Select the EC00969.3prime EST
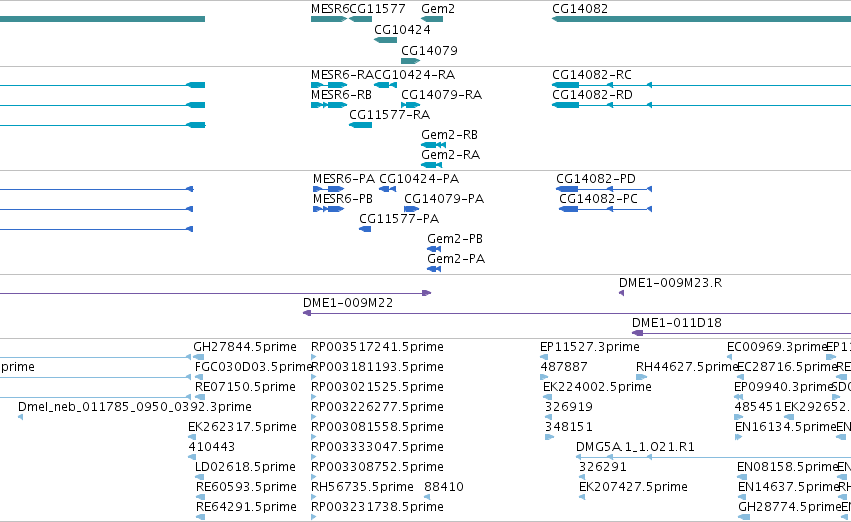851x522 pixels. point(730,358)
